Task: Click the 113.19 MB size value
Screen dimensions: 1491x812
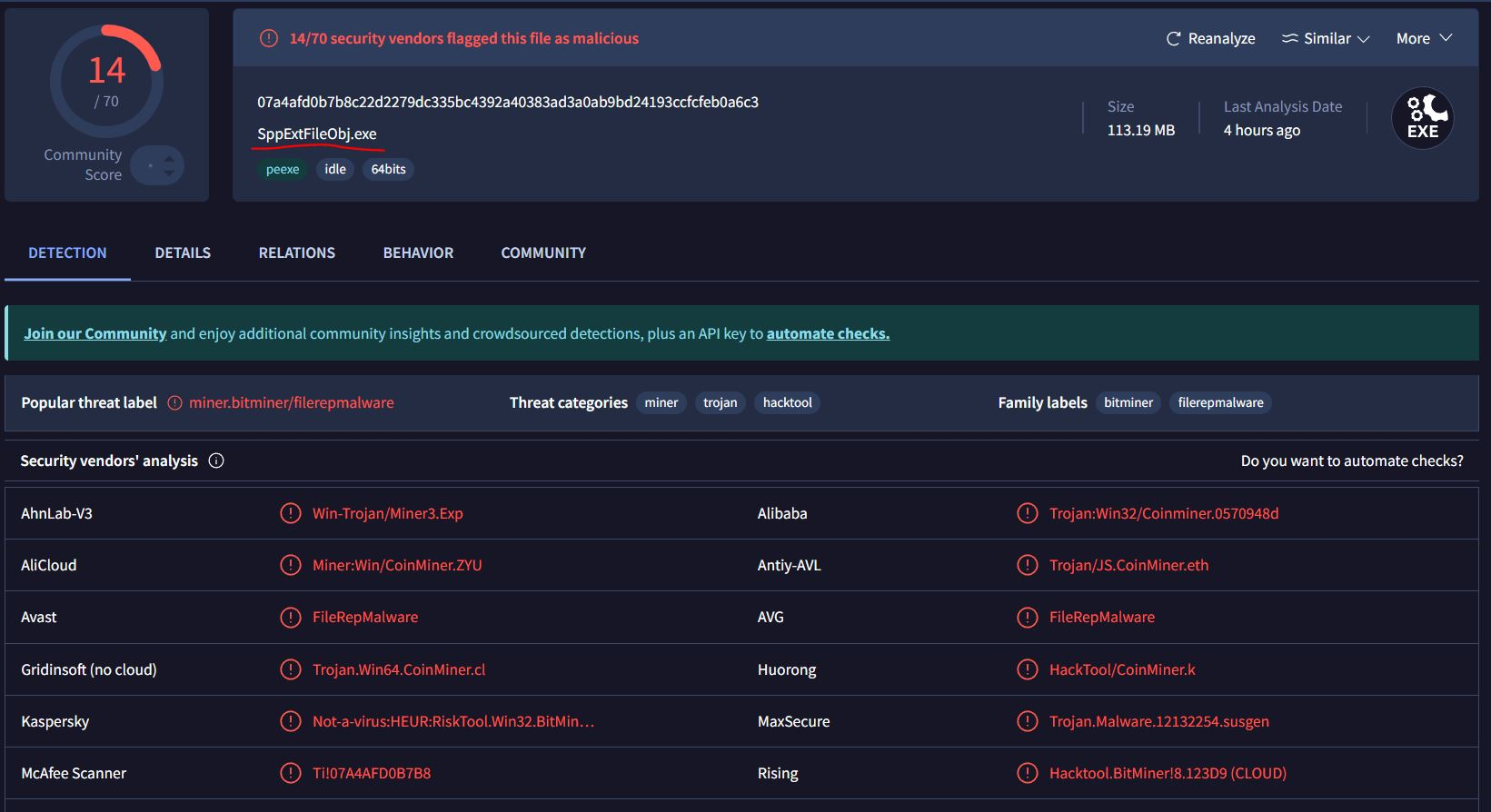Action: tap(1141, 130)
